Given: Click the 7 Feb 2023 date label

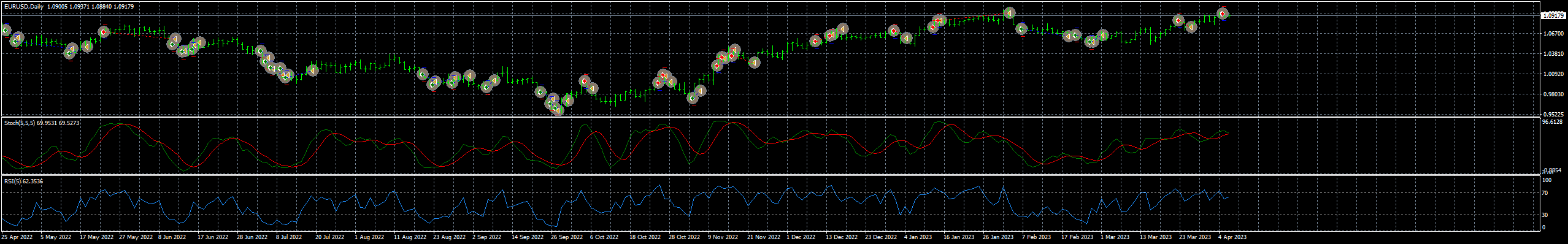Looking at the screenshot, I should pos(1036,237).
